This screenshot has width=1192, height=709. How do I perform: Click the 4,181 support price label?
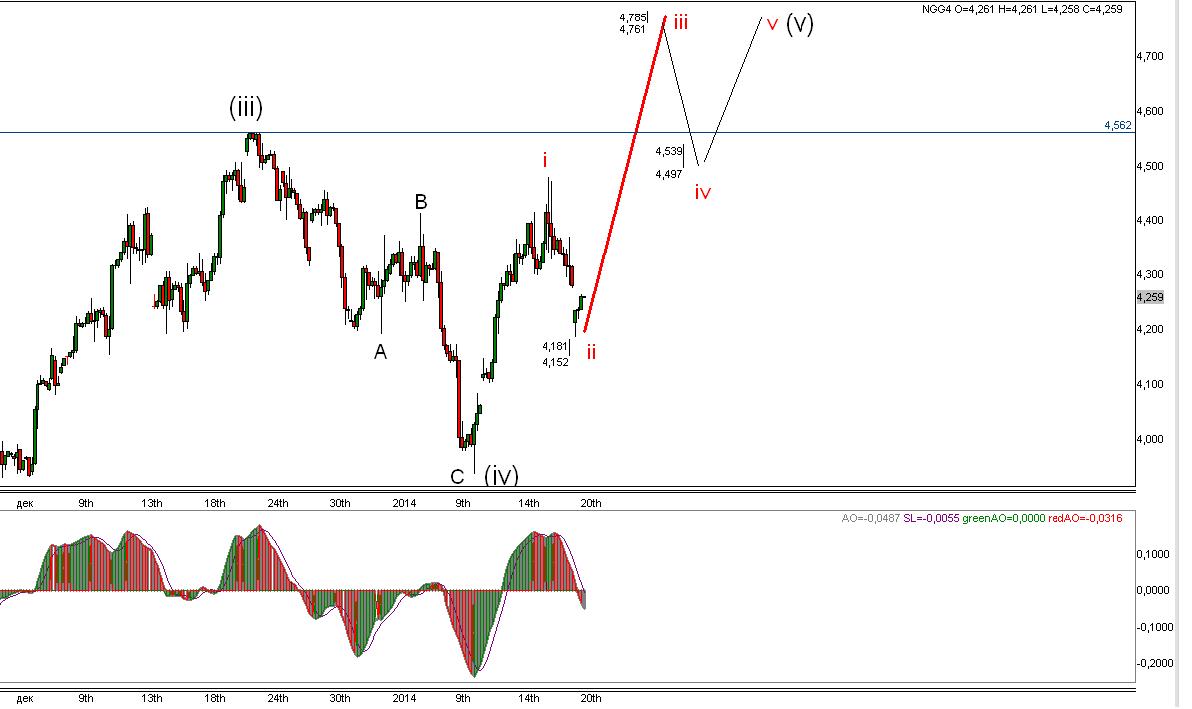(x=555, y=347)
